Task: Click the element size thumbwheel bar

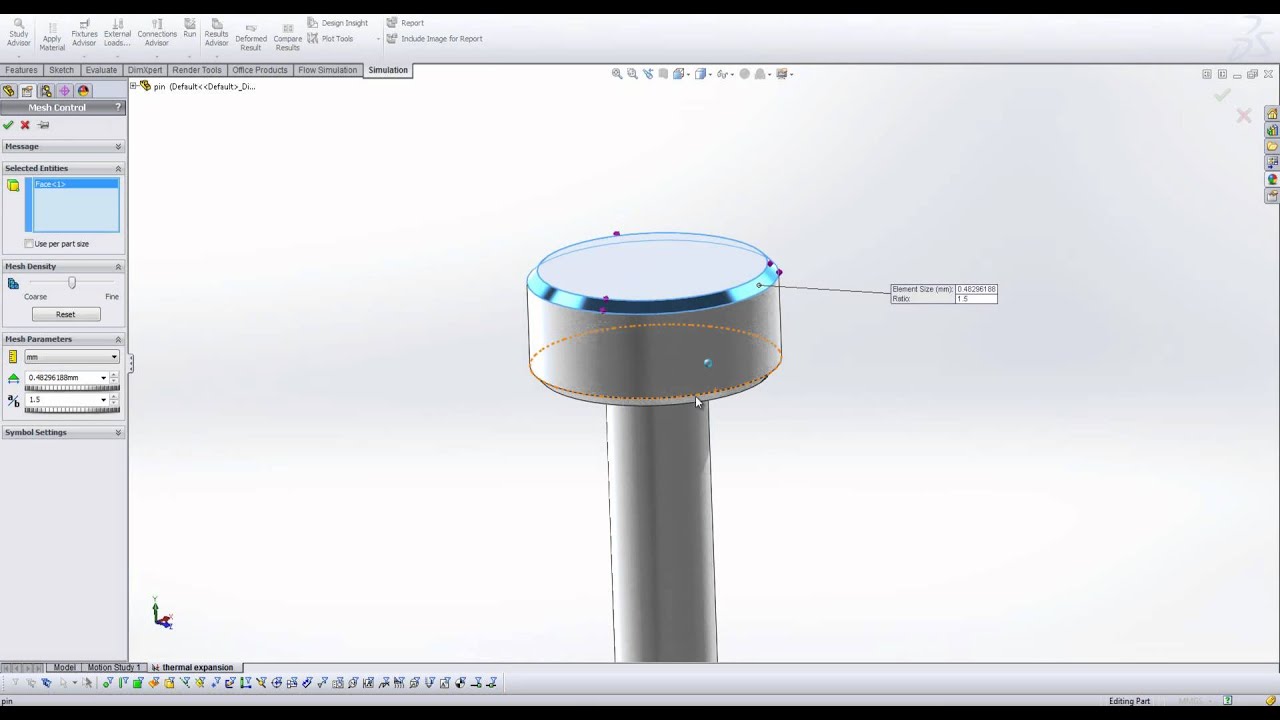Action: point(72,388)
